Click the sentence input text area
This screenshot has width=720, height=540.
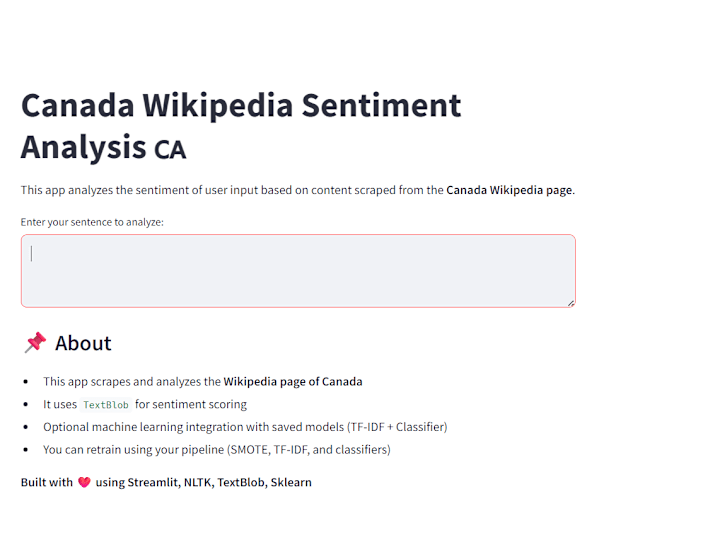point(298,271)
